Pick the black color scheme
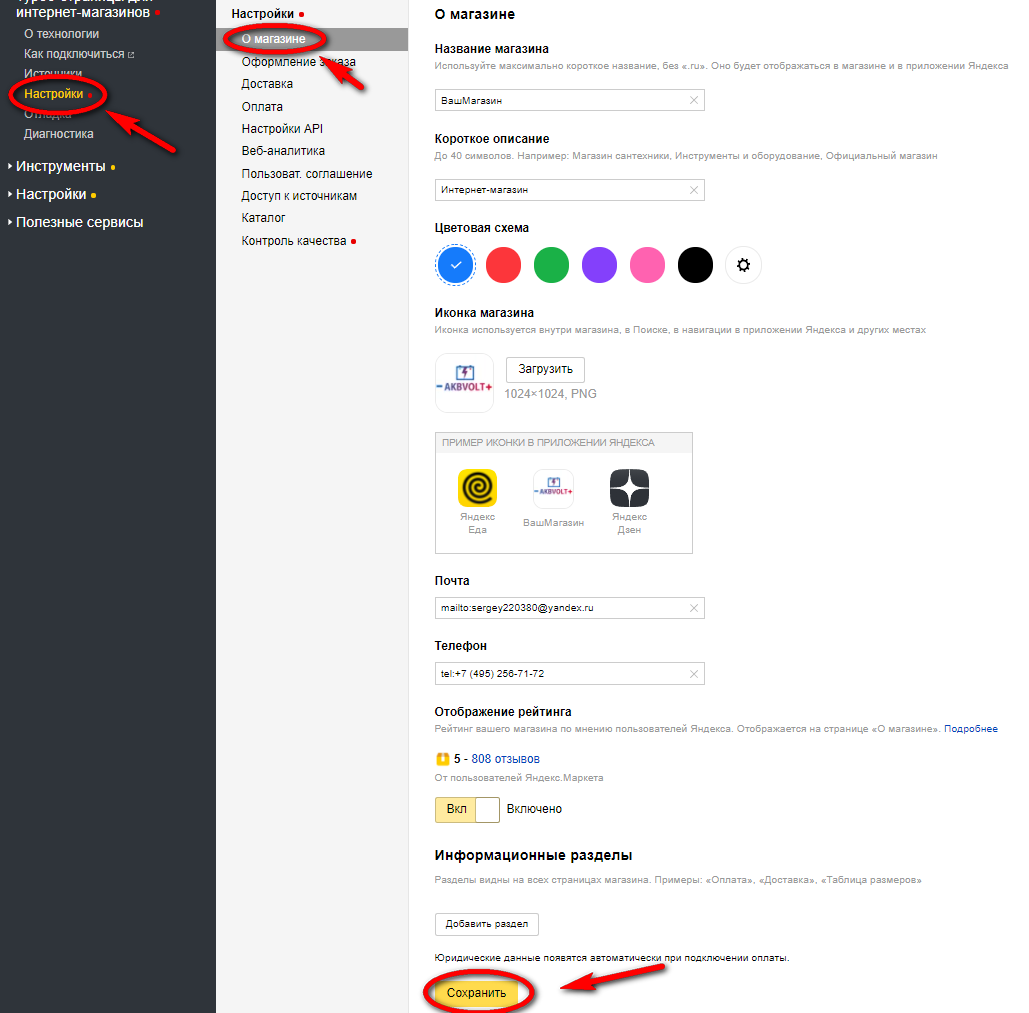The height and width of the screenshot is (1013, 1029). click(695, 265)
